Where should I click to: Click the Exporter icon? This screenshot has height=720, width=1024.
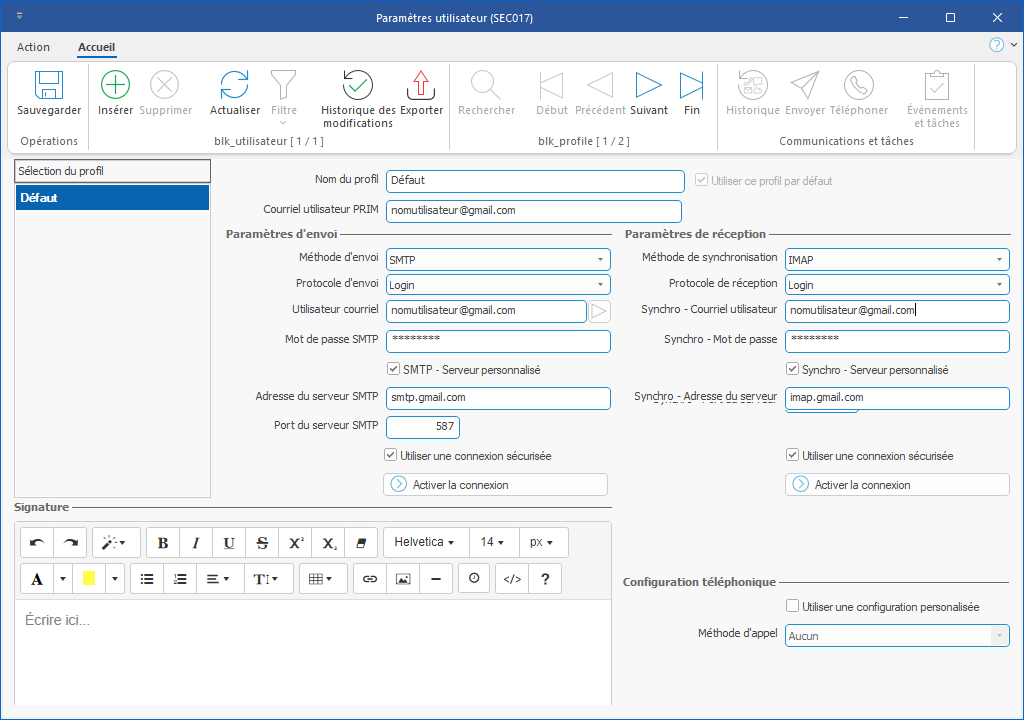click(x=421, y=86)
